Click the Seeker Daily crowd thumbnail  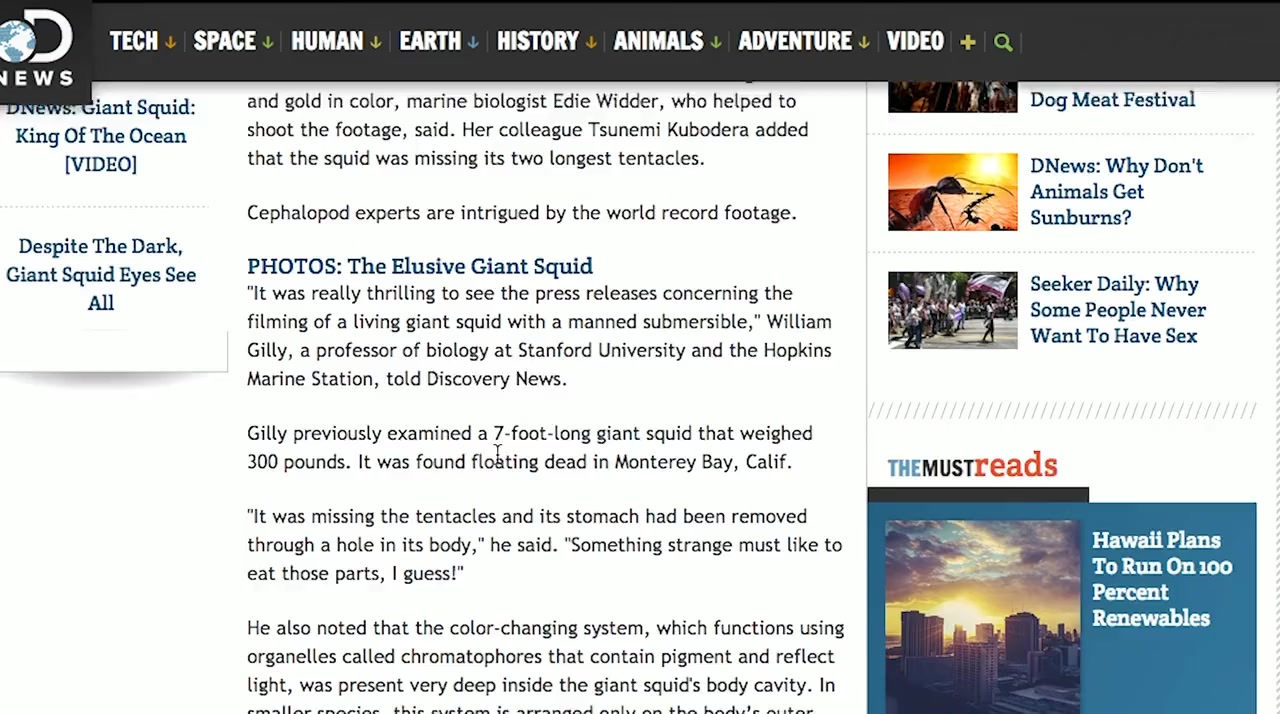point(952,310)
